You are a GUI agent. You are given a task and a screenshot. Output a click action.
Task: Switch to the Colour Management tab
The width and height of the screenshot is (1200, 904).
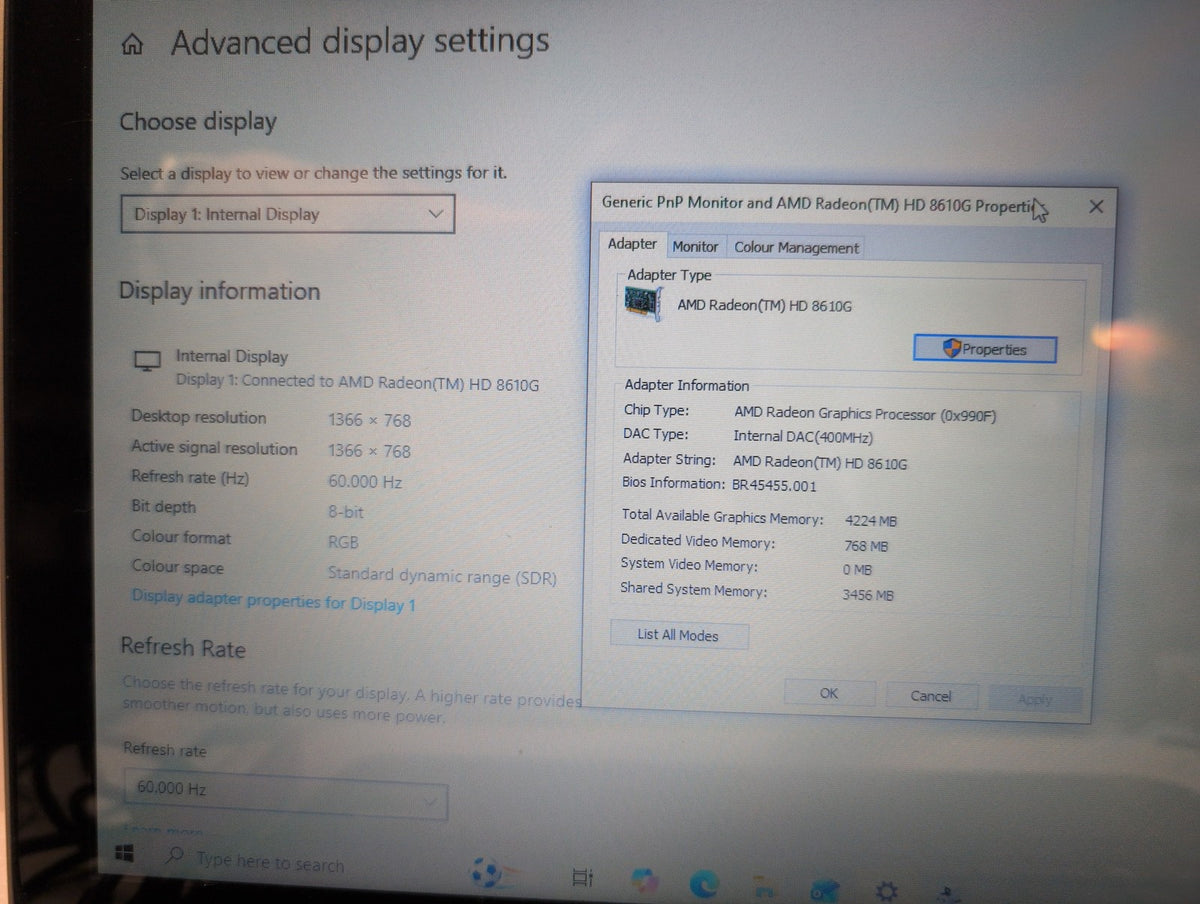[x=796, y=248]
